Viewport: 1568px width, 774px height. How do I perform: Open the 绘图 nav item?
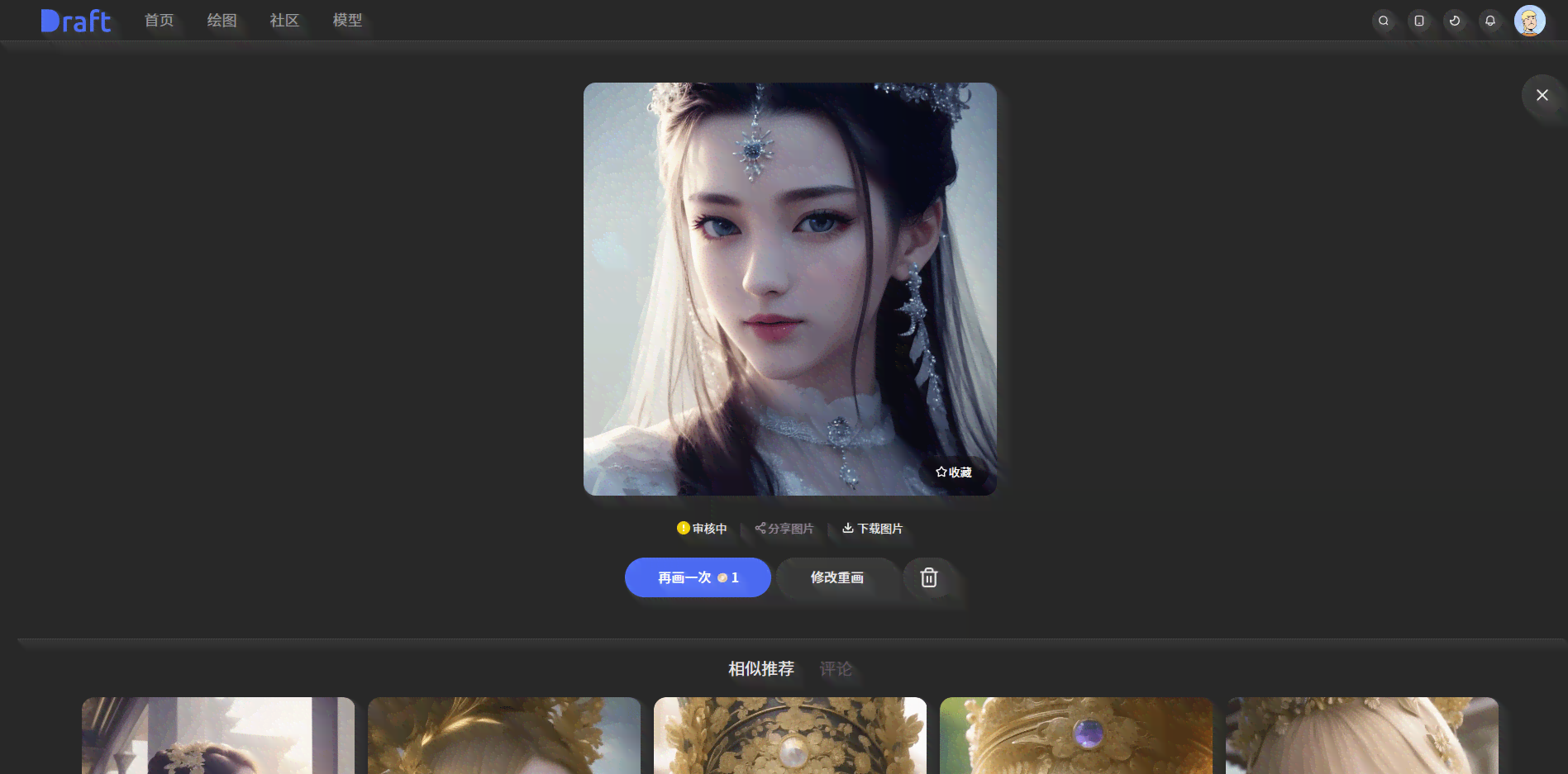(222, 20)
